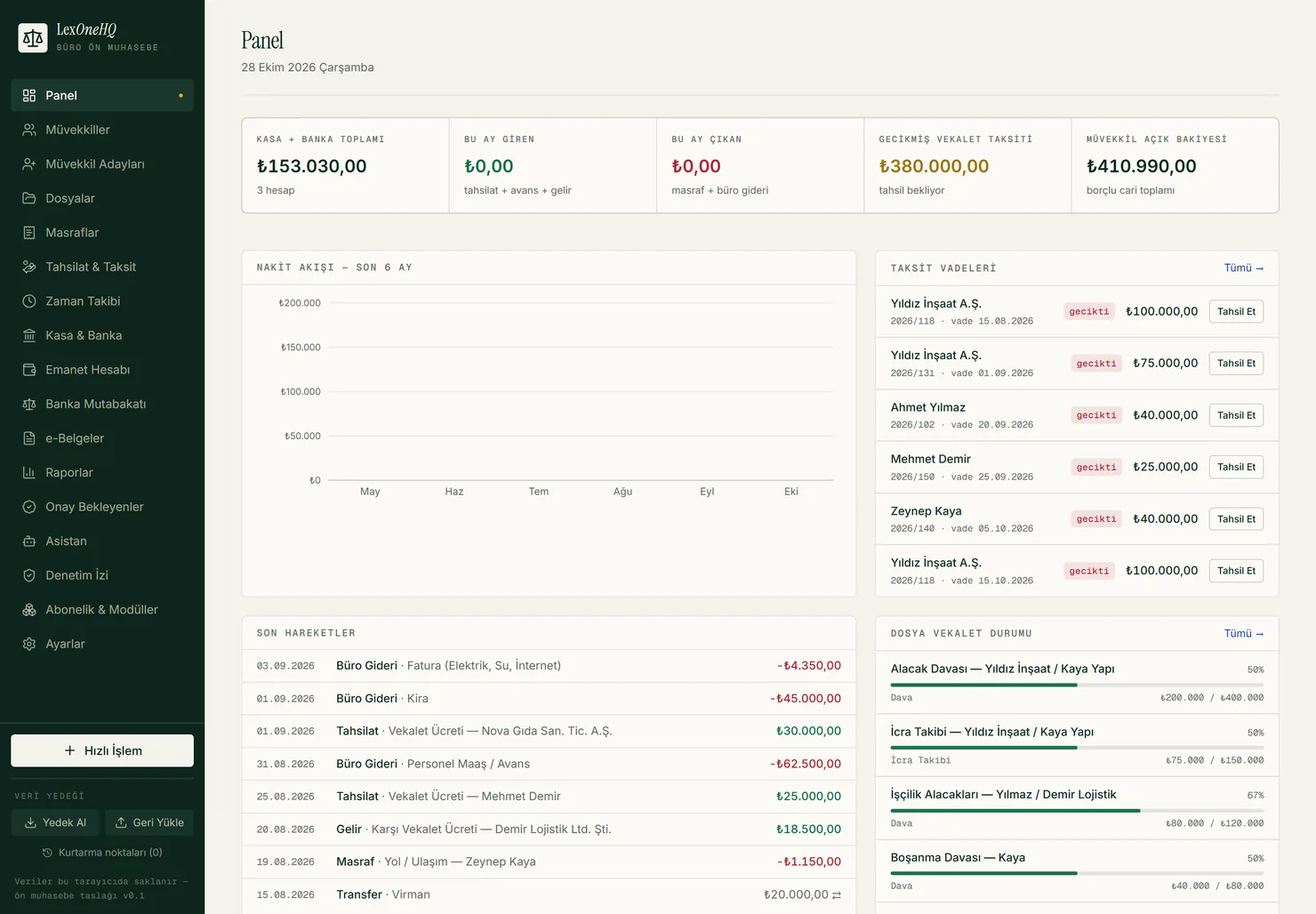Click Tahsil Et for Zeynep Kaya
This screenshot has width=1316, height=914.
(1236, 519)
